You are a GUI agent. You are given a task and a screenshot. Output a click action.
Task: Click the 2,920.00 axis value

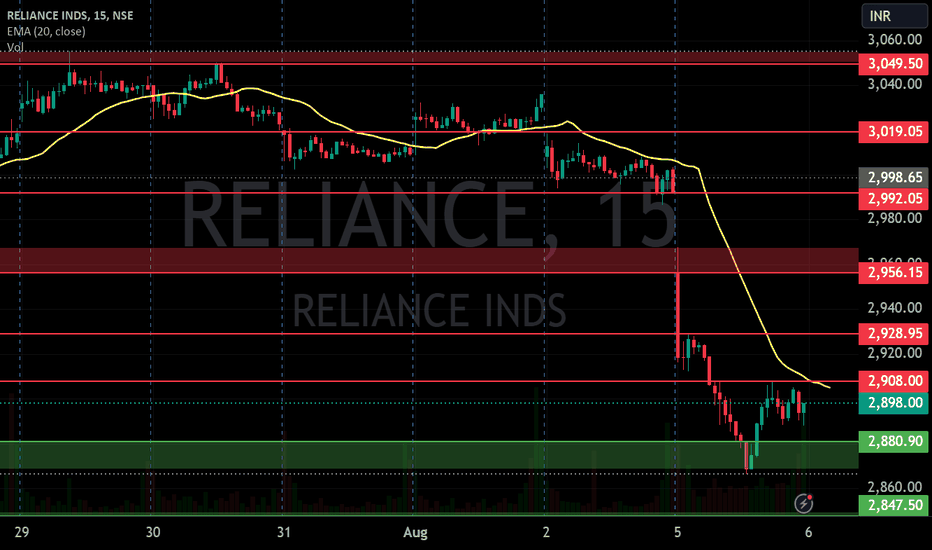[x=895, y=353]
